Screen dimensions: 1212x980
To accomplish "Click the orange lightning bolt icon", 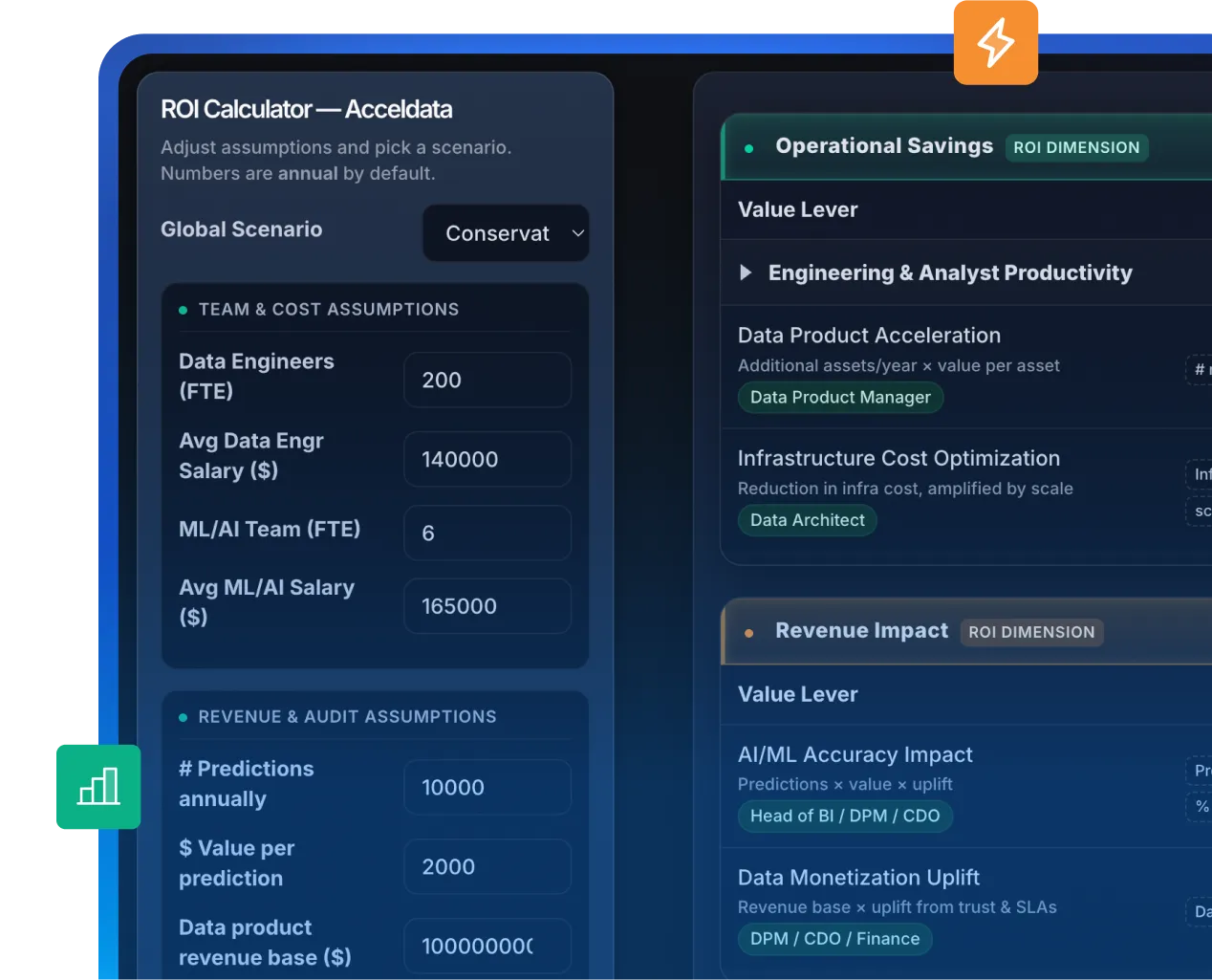I will click(x=996, y=43).
